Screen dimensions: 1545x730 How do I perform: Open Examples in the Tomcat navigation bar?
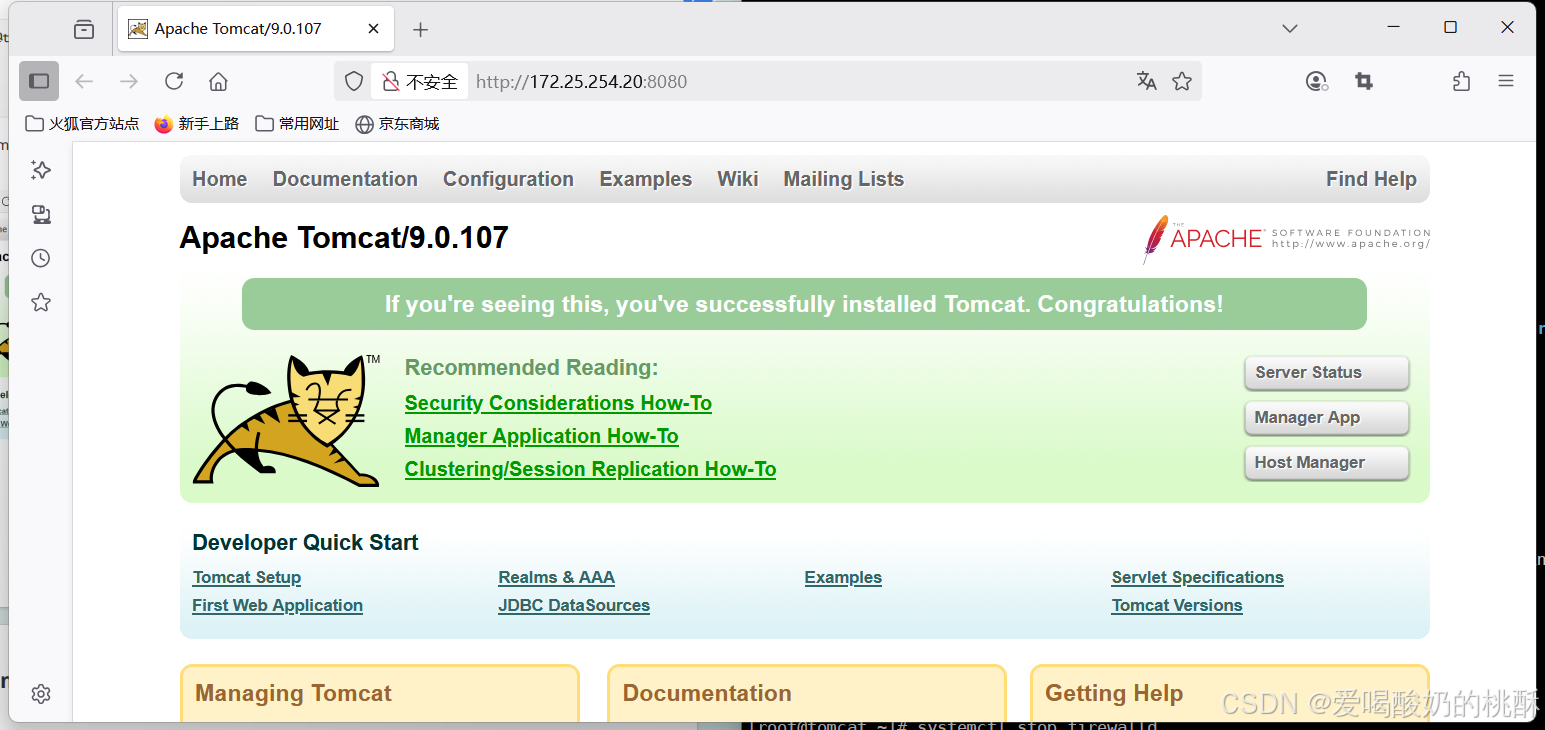pyautogui.click(x=645, y=179)
